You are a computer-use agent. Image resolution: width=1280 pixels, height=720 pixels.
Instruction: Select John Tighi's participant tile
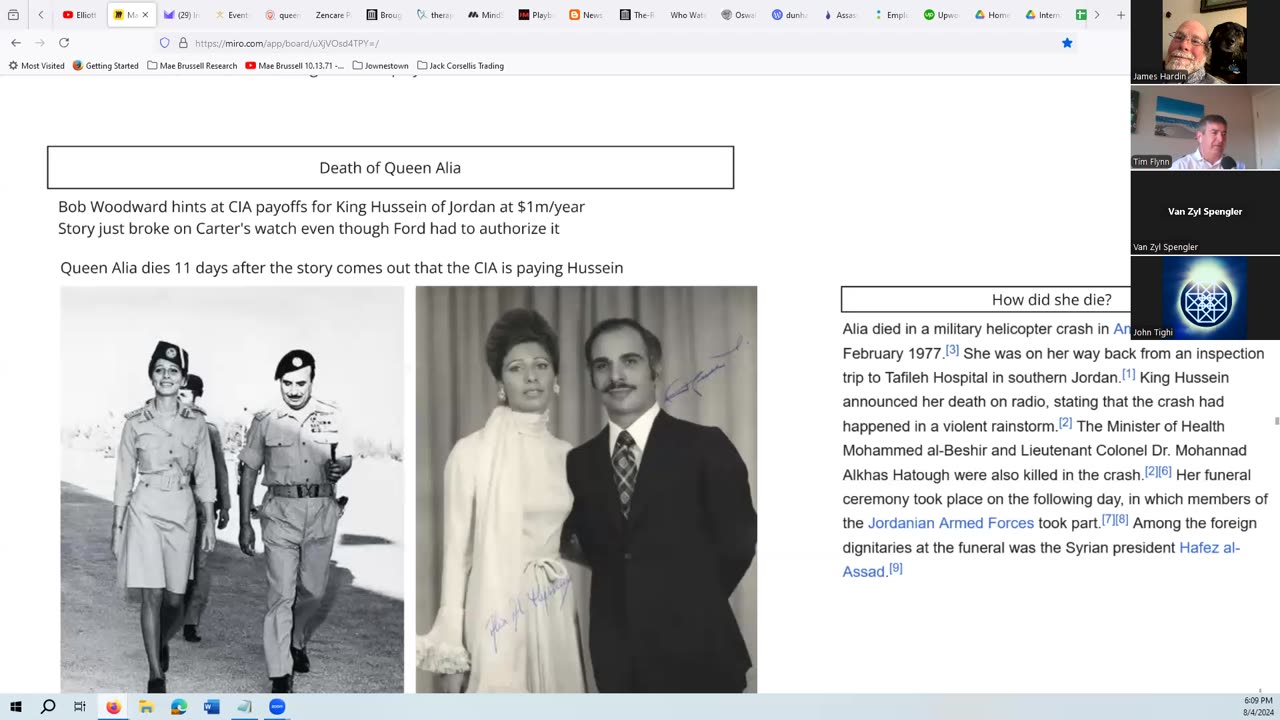pyautogui.click(x=1205, y=298)
